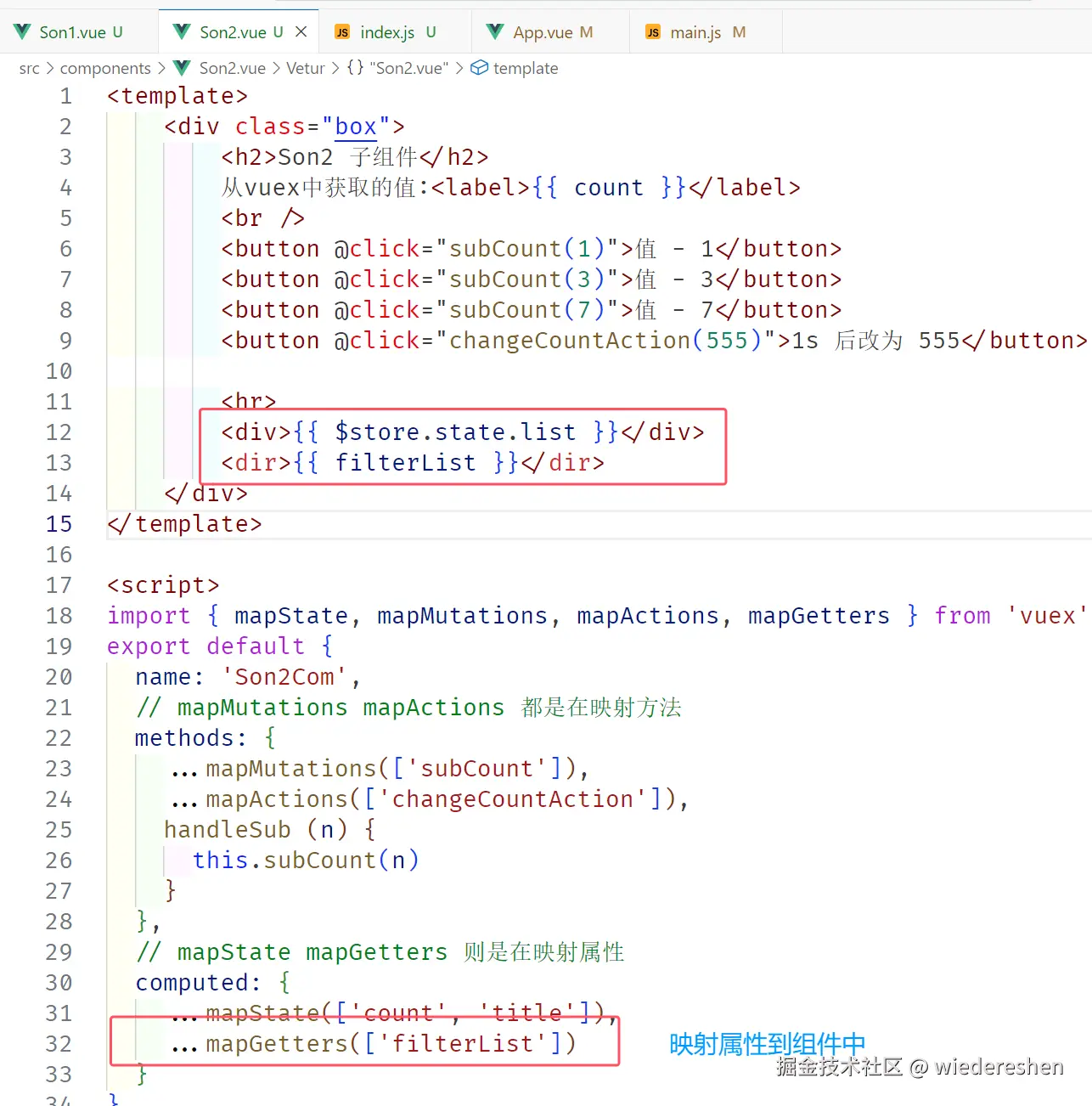Image resolution: width=1092 pixels, height=1106 pixels.
Task: Click the Son2 h2 heading line
Action: click(x=355, y=157)
